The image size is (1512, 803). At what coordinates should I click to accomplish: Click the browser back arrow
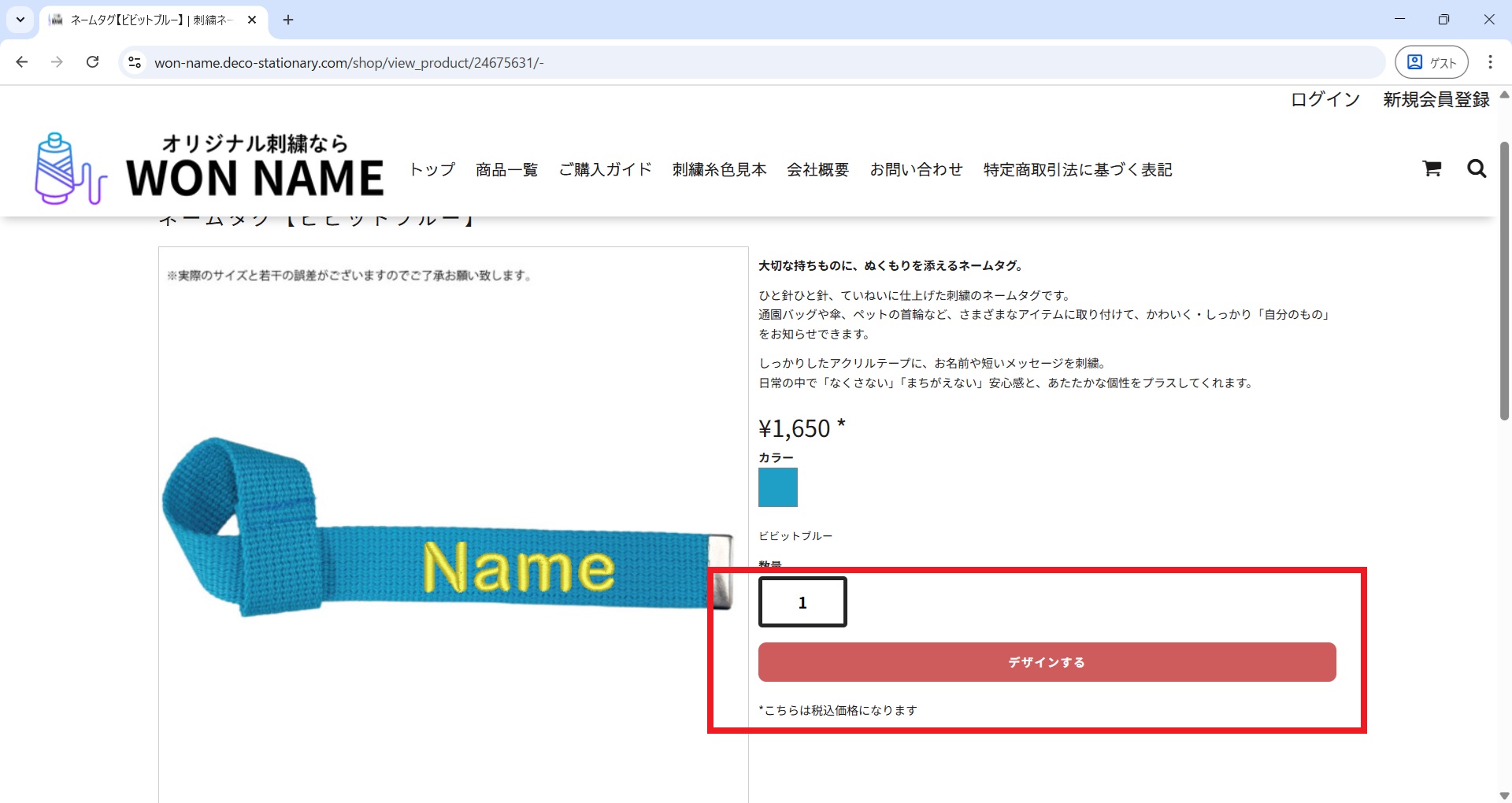(21, 62)
